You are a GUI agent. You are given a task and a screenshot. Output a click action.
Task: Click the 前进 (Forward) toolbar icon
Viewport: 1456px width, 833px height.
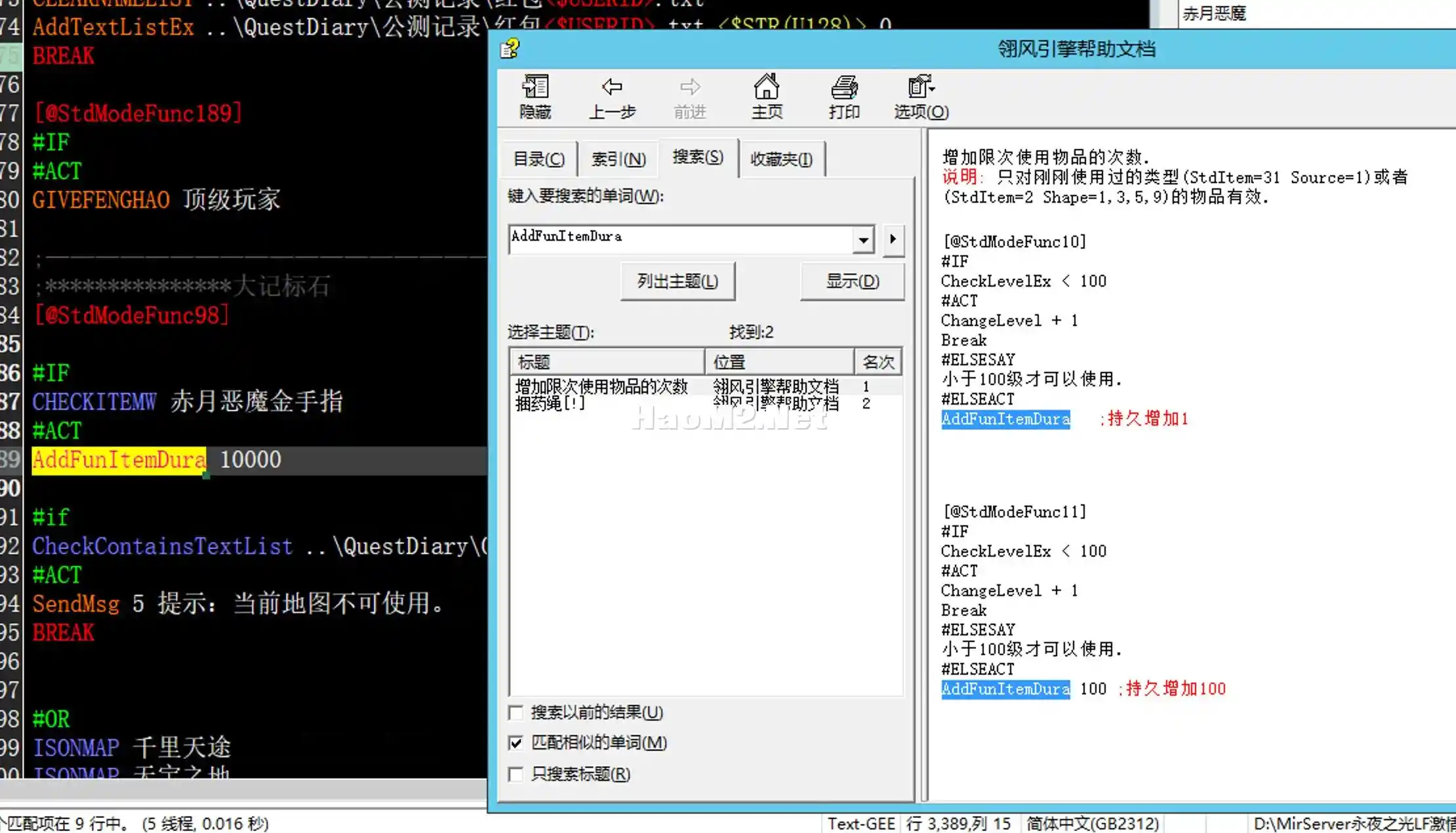coord(689,97)
